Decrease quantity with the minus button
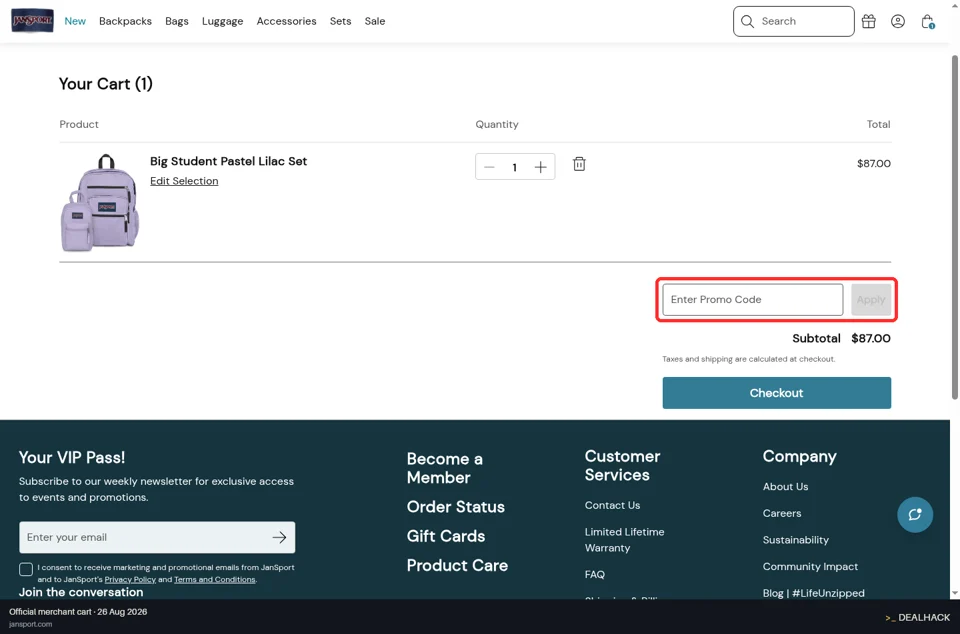This screenshot has height=634, width=960. tap(489, 167)
